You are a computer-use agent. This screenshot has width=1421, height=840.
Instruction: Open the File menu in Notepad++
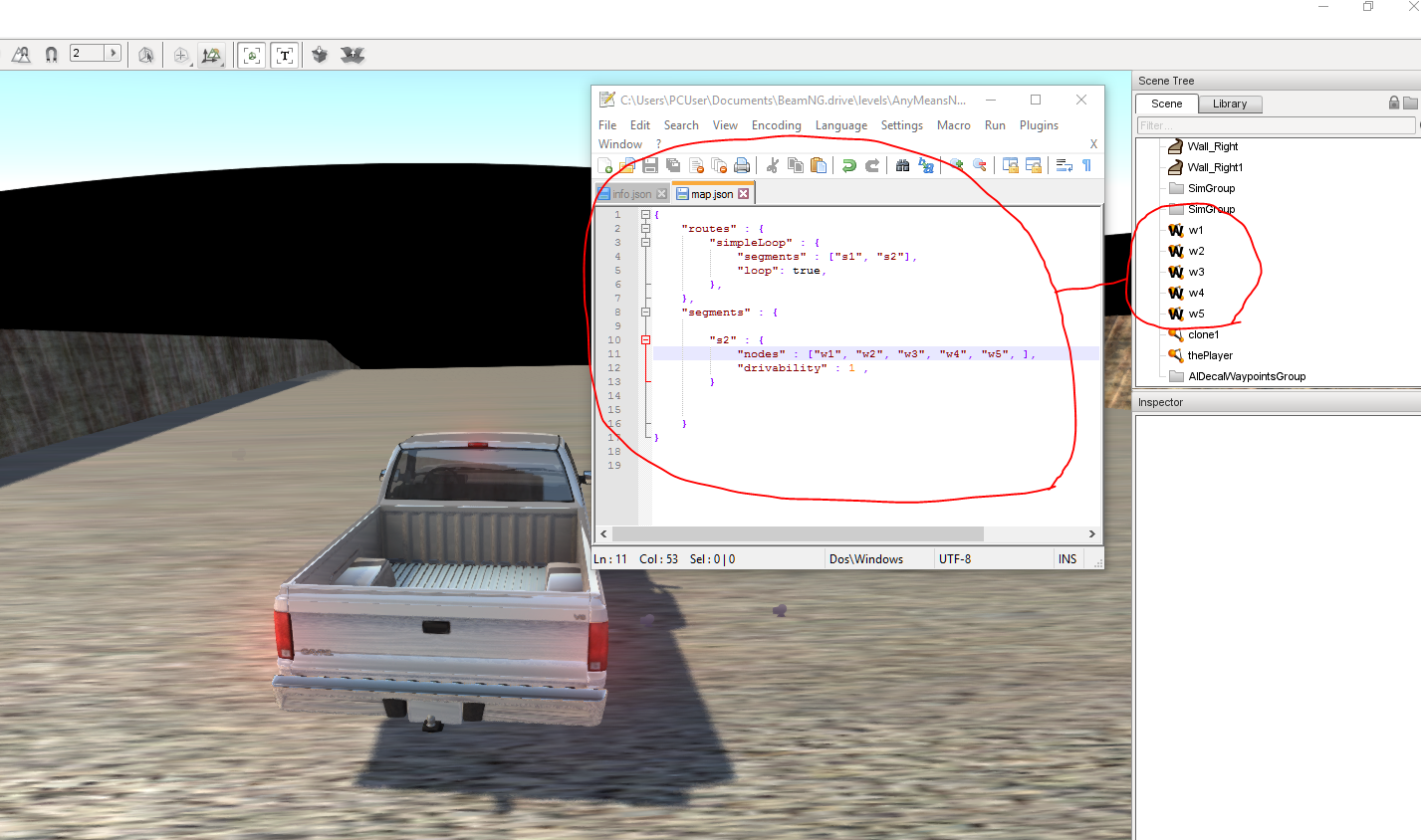click(x=607, y=125)
